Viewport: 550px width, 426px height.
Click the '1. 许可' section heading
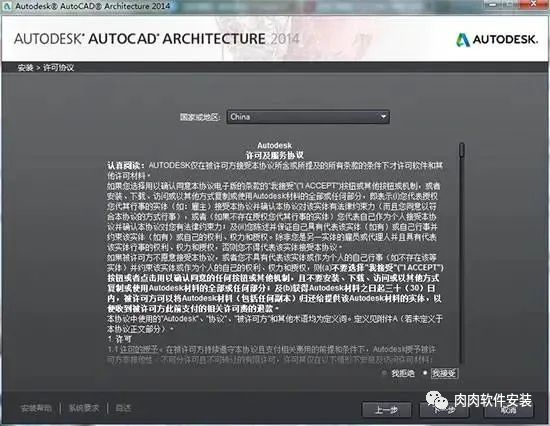pos(120,339)
